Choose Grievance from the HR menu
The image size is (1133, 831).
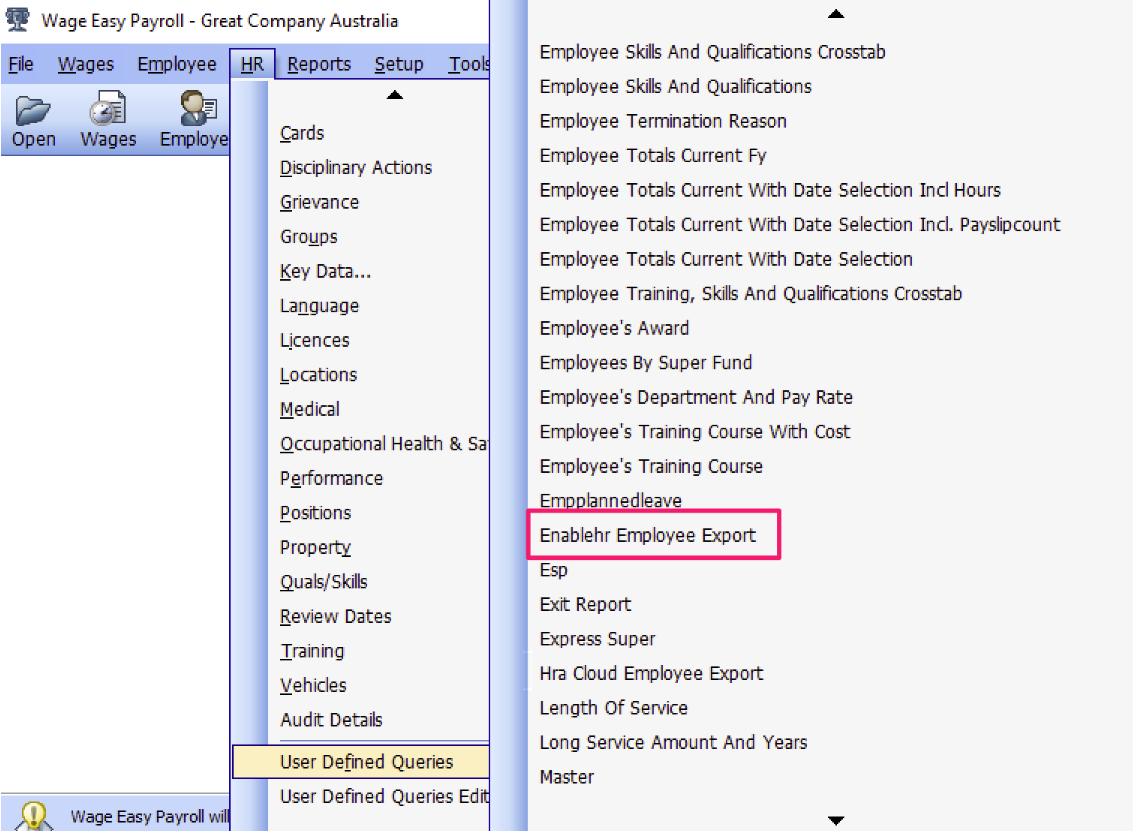319,202
